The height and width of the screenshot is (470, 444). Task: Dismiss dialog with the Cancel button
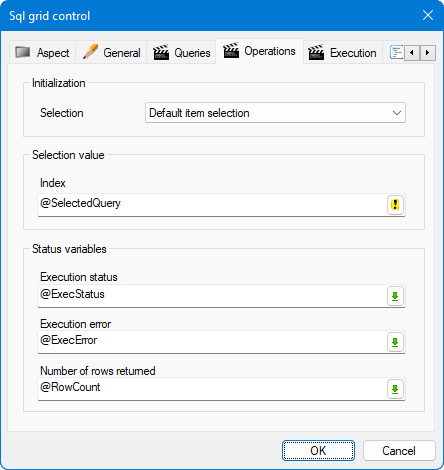(399, 451)
